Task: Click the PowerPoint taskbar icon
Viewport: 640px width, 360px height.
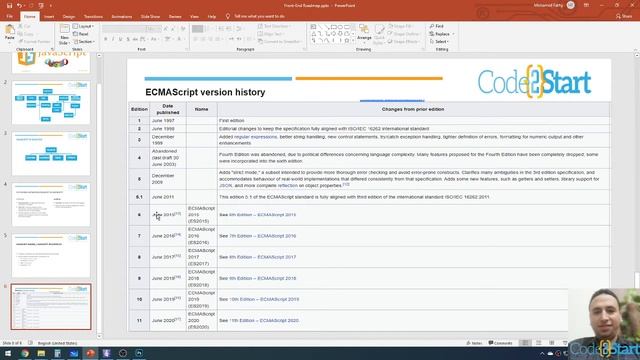Action: point(90,353)
